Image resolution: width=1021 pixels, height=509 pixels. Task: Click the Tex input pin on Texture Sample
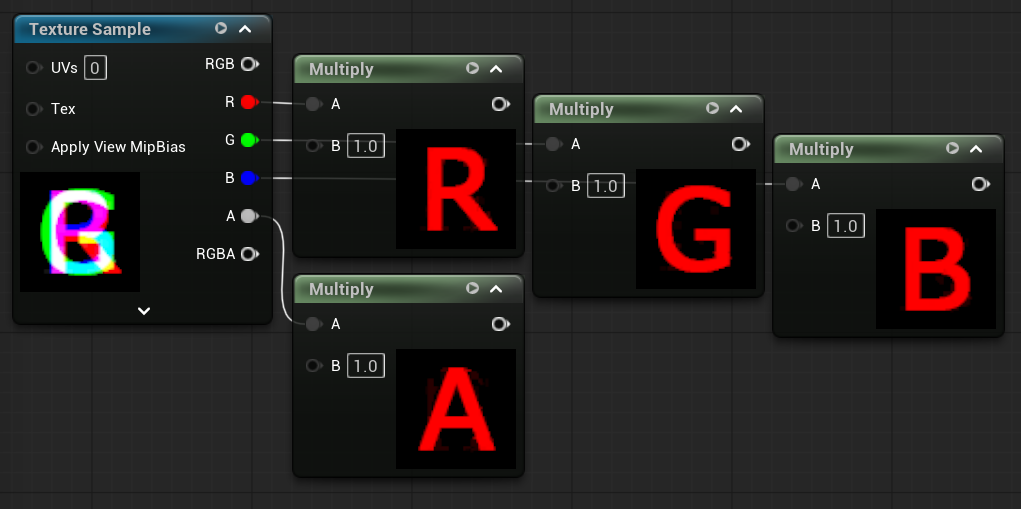pos(34,108)
